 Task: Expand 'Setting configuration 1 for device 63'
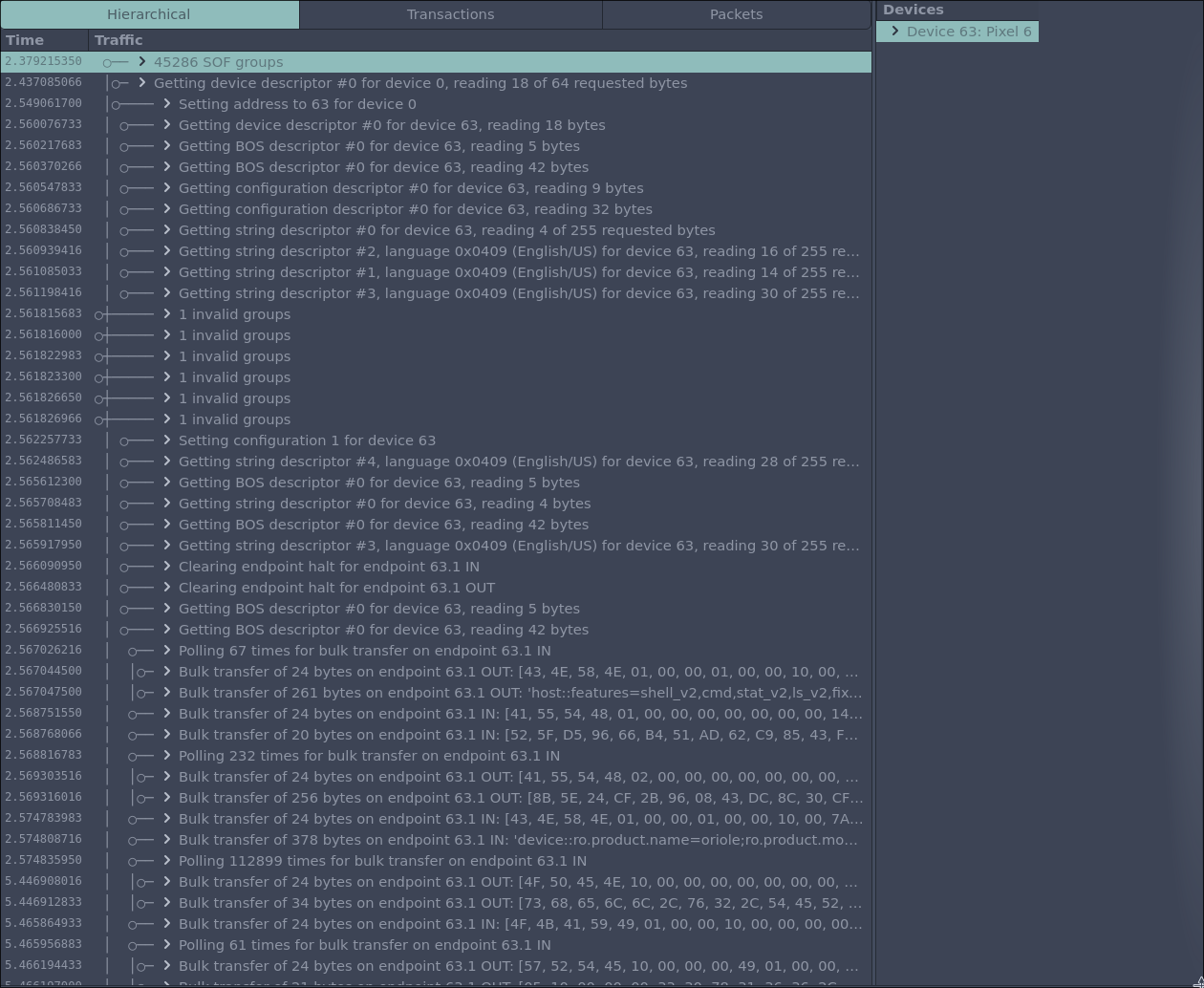(x=166, y=440)
